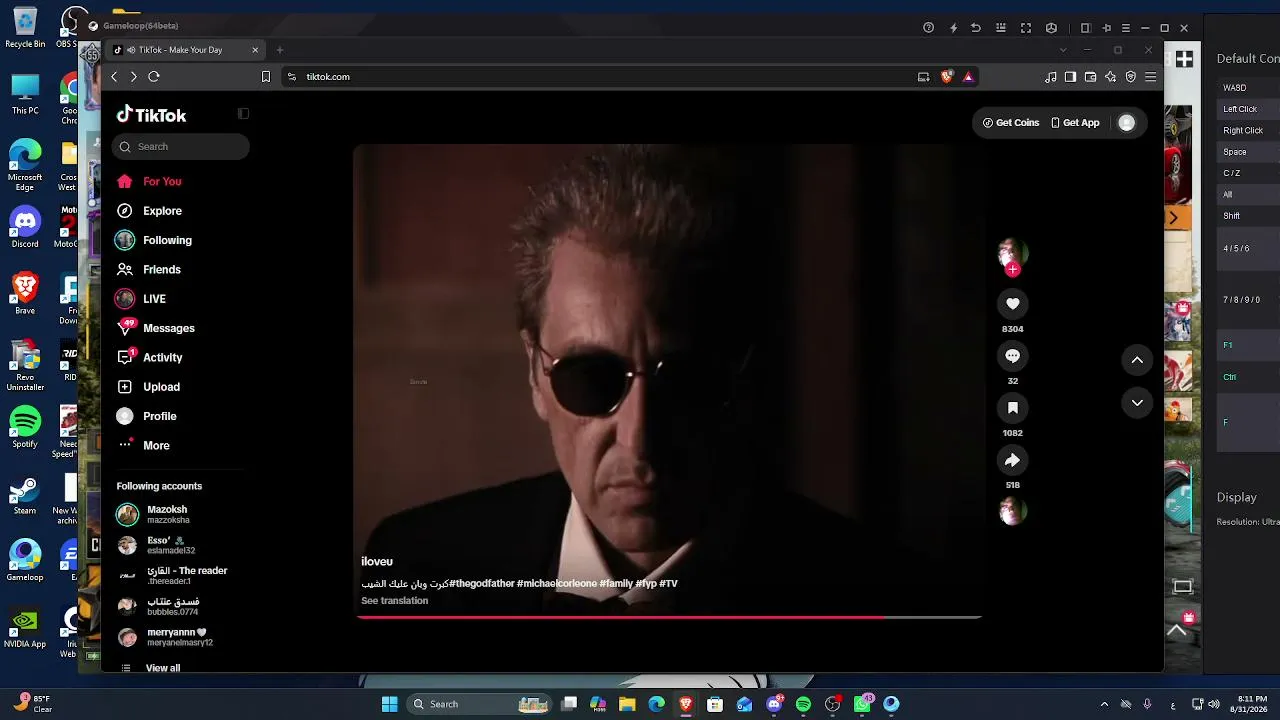This screenshot has height=720, width=1280.
Task: Open the Brave VPN shield icon
Action: pos(1131,77)
